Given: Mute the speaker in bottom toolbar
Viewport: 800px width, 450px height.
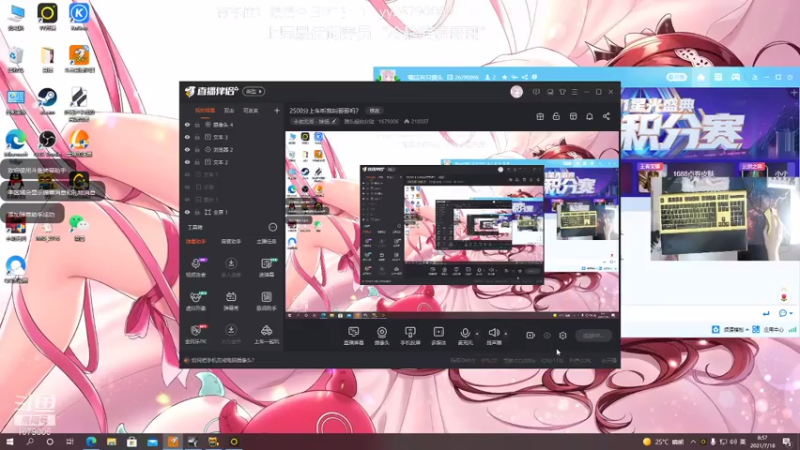Looking at the screenshot, I should point(493,336).
